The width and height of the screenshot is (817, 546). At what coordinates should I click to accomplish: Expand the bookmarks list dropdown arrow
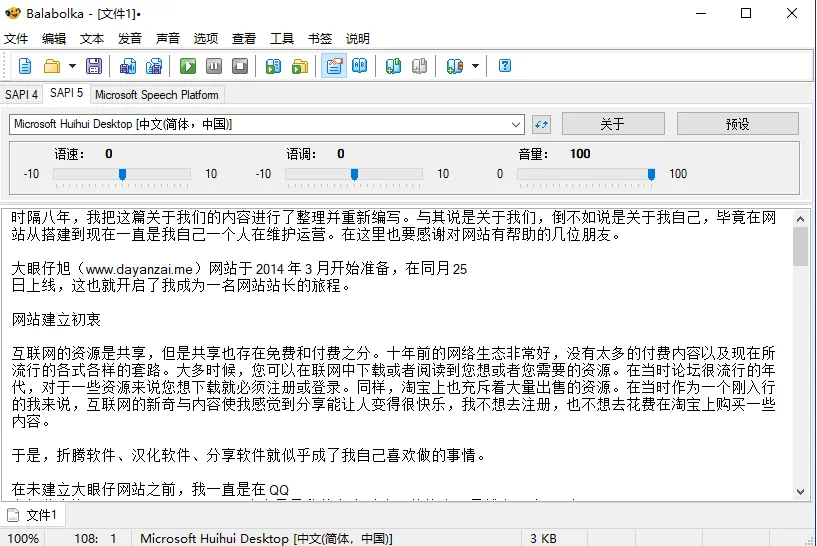point(475,66)
